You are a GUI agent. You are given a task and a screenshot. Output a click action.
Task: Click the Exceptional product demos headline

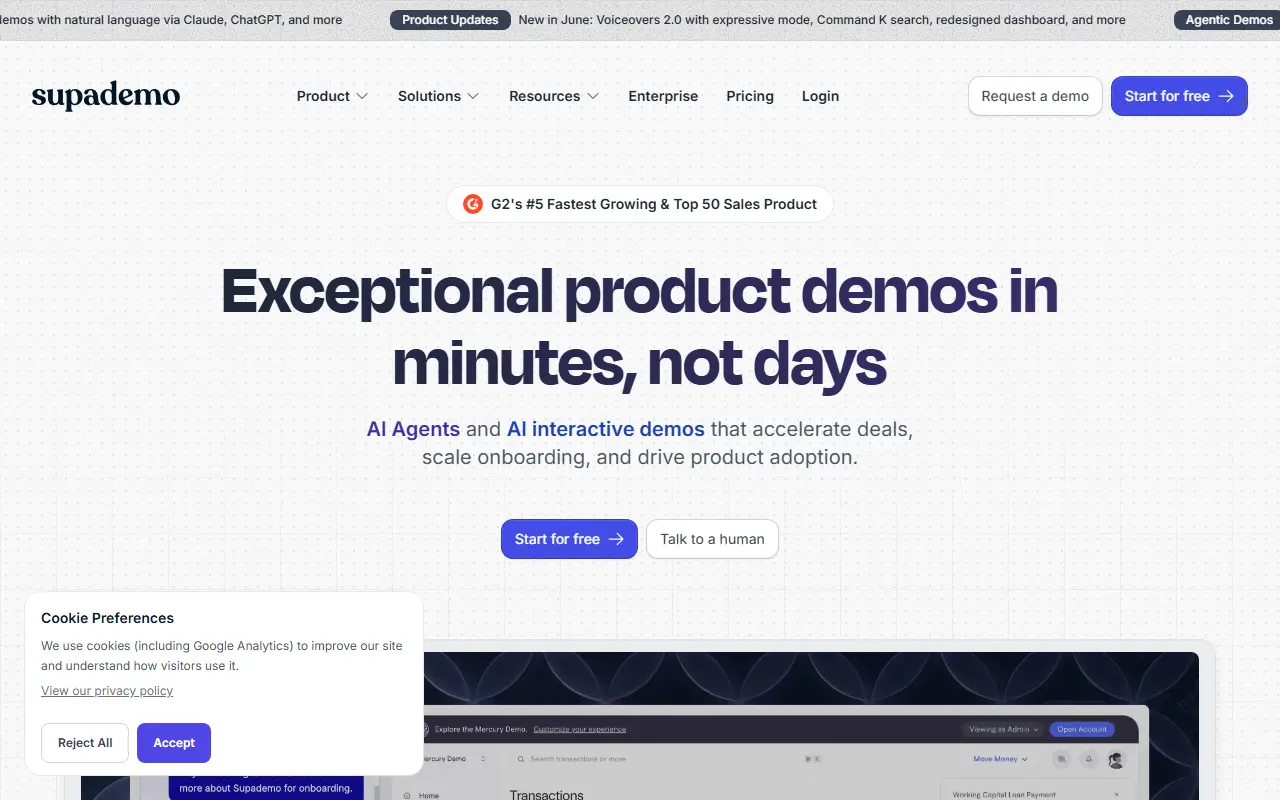pyautogui.click(x=640, y=327)
